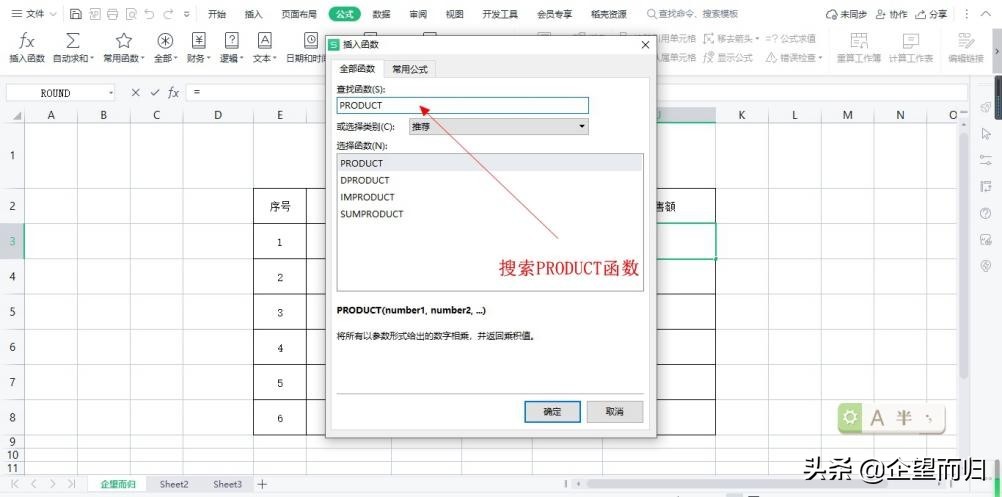The height and width of the screenshot is (497, 1002).
Task: Open the 数据 ribbon tab
Action: pos(381,14)
